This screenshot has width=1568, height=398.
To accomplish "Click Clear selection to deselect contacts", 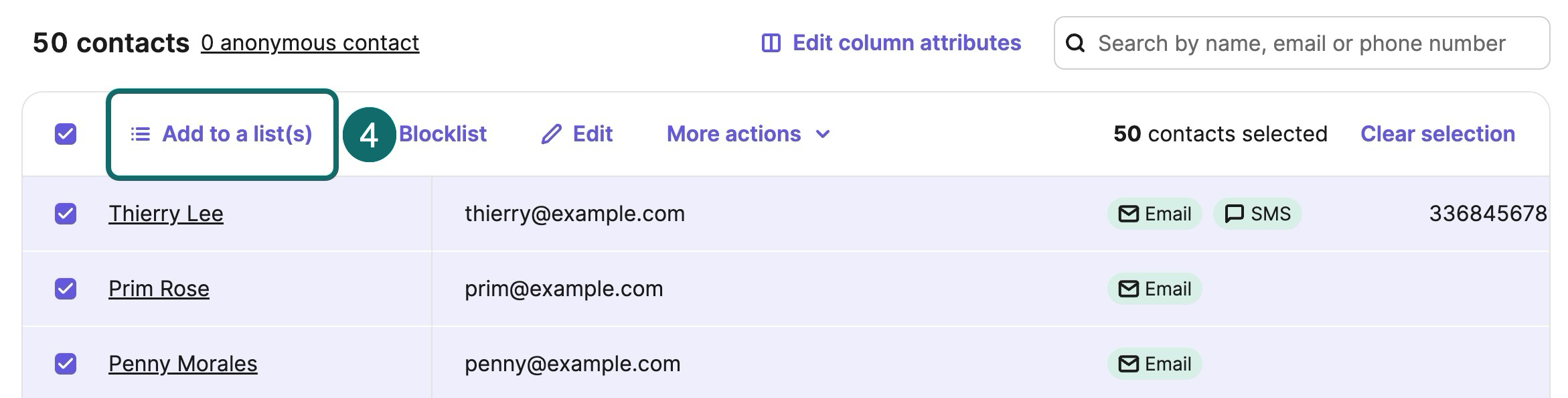I will [x=1438, y=133].
